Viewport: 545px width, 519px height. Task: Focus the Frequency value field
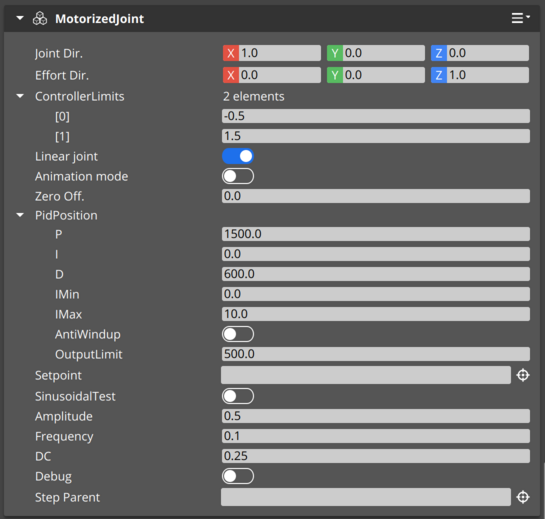(376, 436)
